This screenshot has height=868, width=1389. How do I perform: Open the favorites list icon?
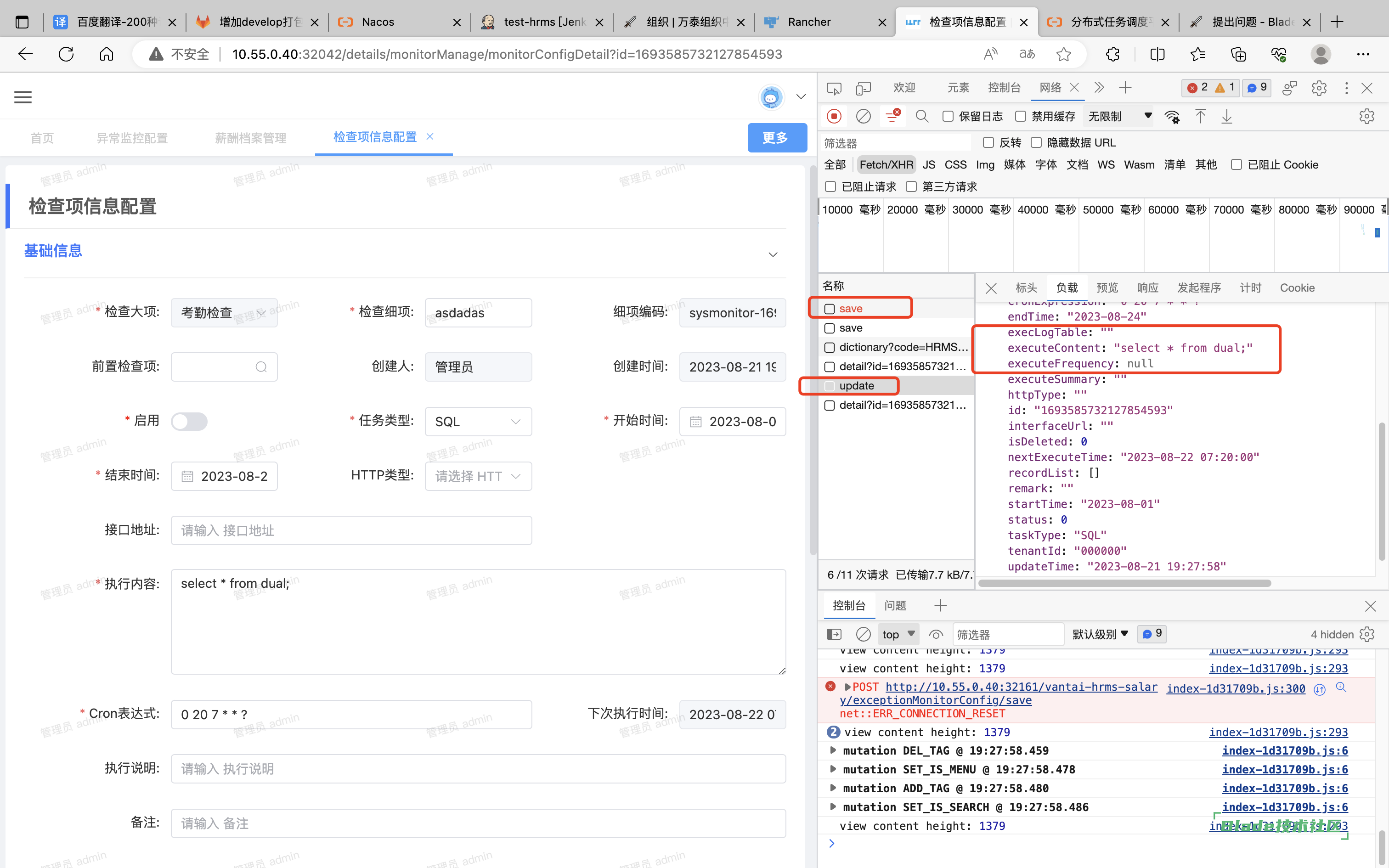click(1198, 54)
